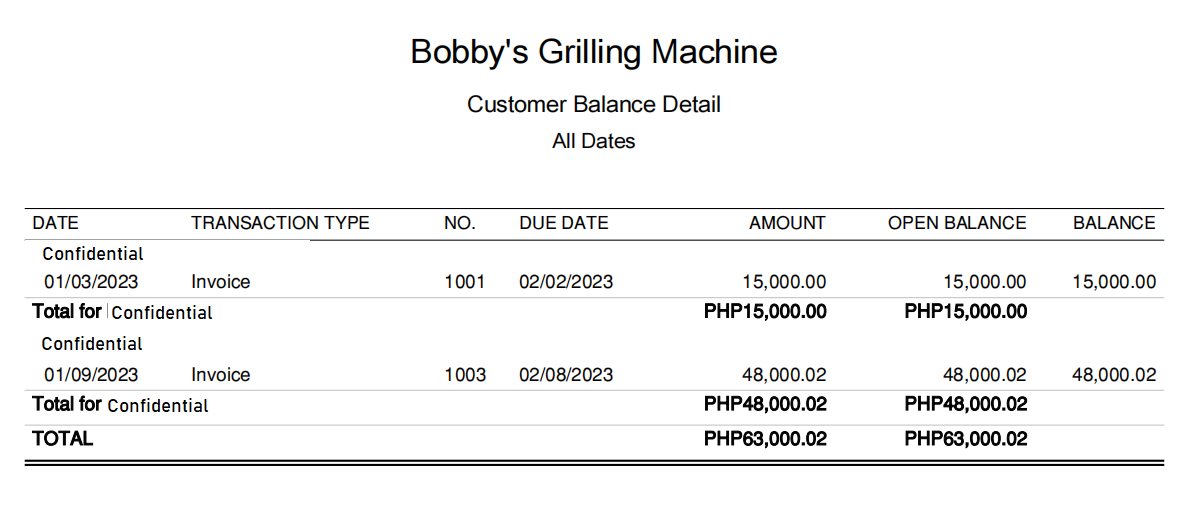
Task: Click the Bobby's Grilling Machine report title
Action: [x=594, y=52]
